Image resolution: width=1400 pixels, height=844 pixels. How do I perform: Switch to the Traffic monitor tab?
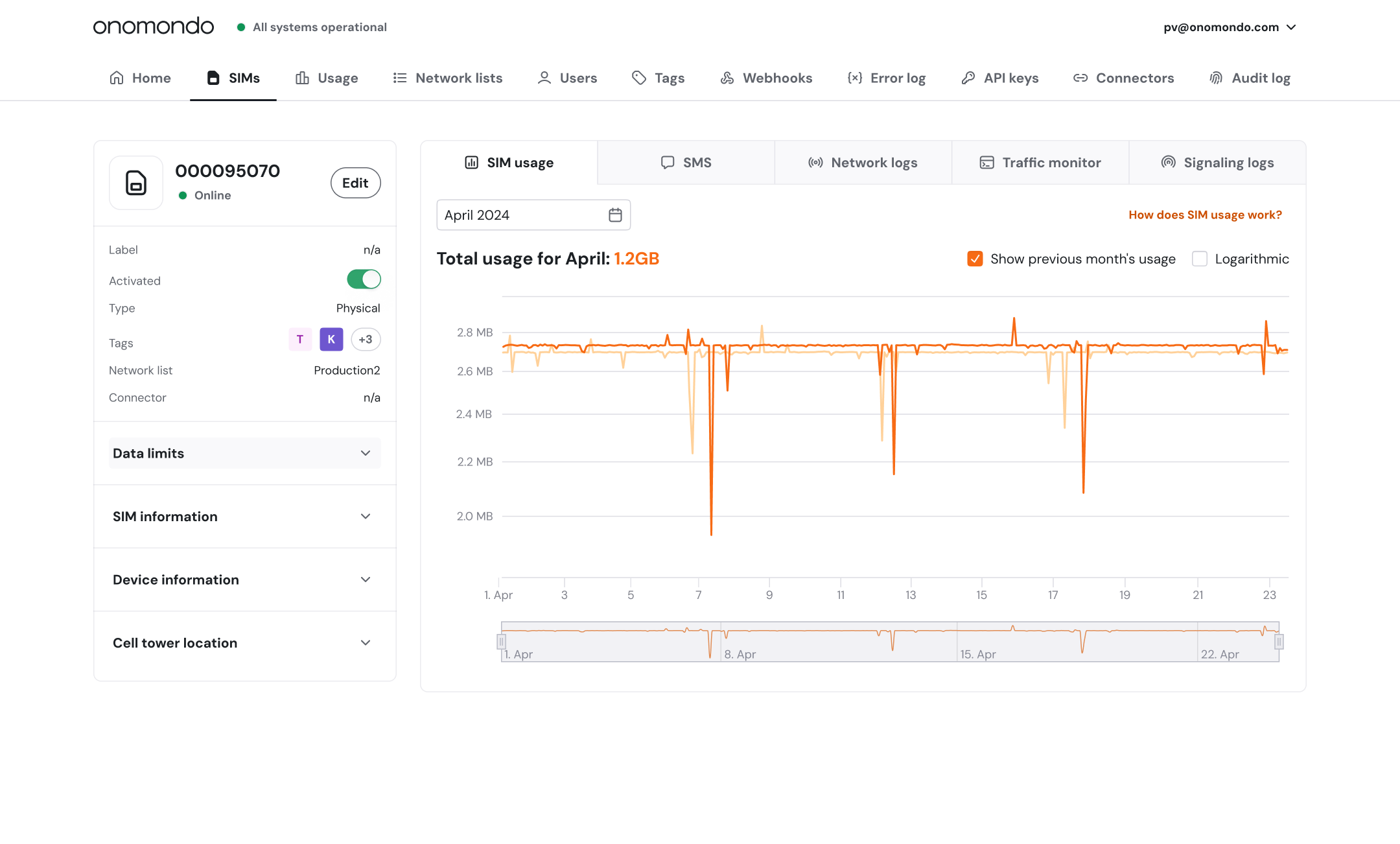(x=1040, y=163)
